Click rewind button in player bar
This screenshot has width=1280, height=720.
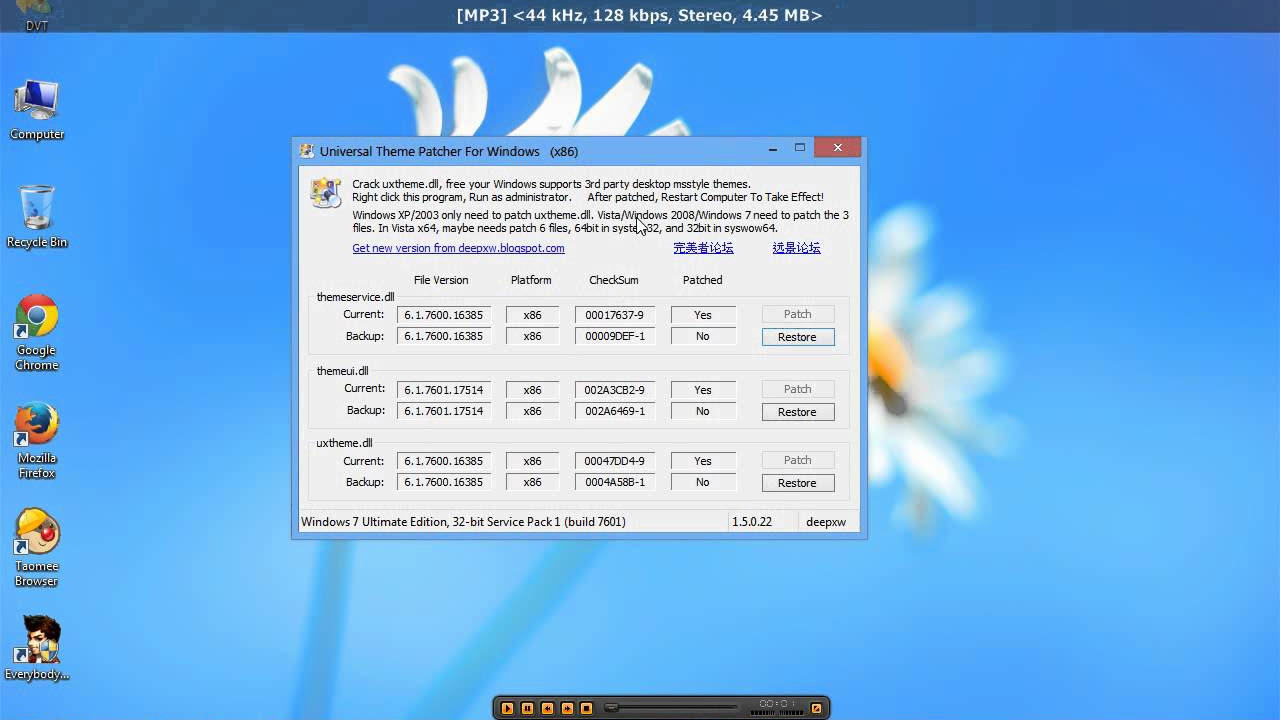point(547,708)
